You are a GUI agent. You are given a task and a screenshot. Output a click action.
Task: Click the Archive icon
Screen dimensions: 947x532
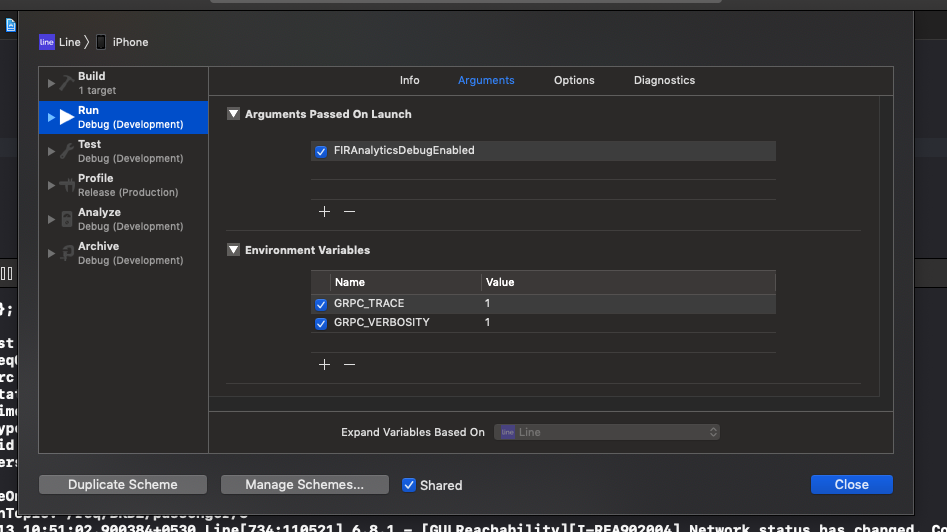pyautogui.click(x=66, y=253)
